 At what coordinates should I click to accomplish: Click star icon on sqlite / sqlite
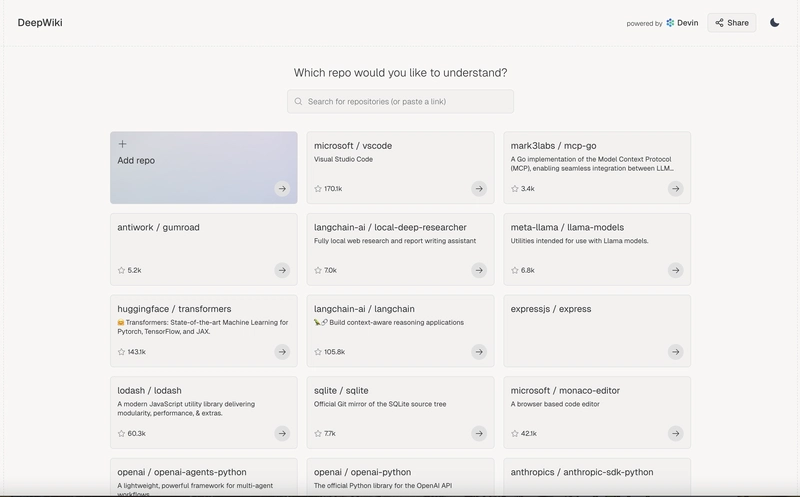pos(318,433)
